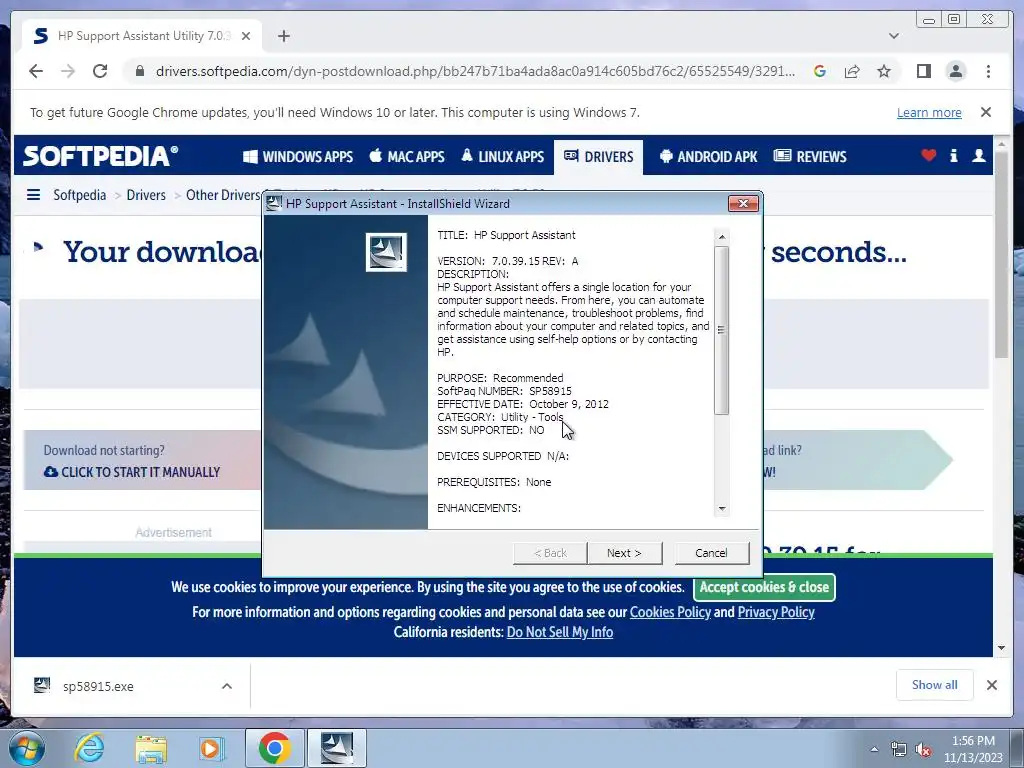
Task: Click the Other Drivers breadcrumb link
Action: 223,195
